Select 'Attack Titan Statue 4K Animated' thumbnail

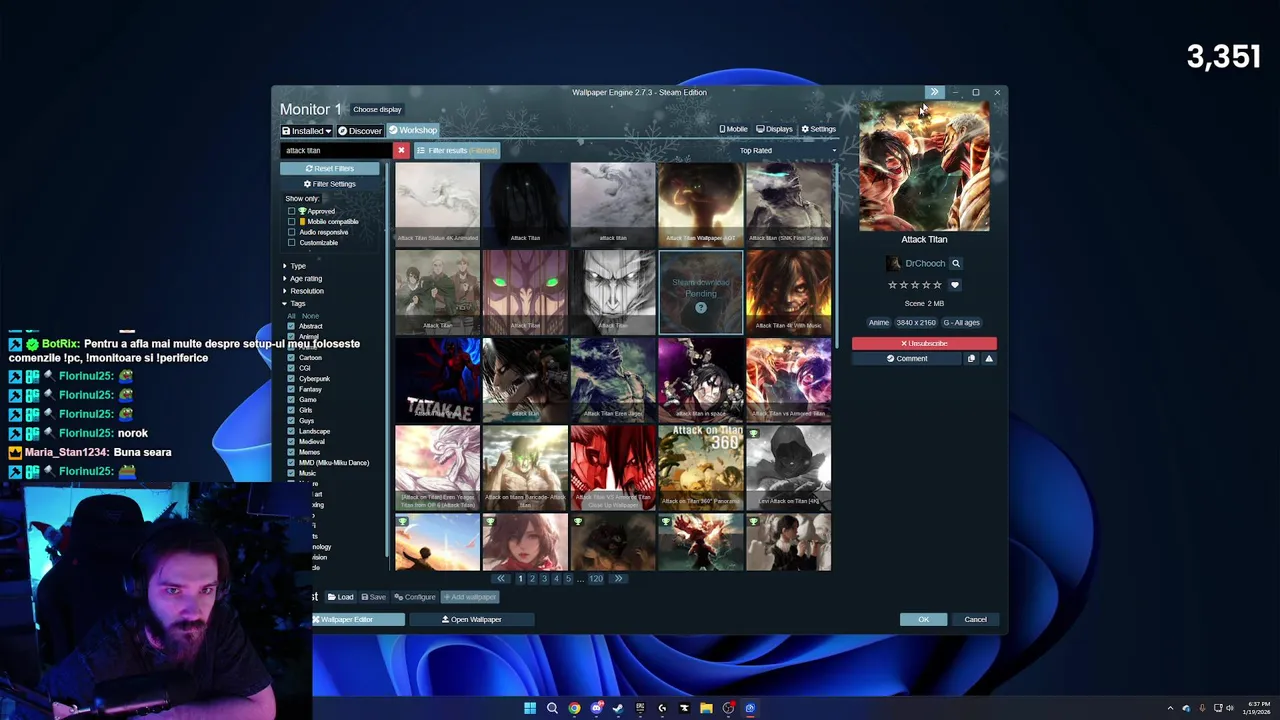[x=437, y=203]
